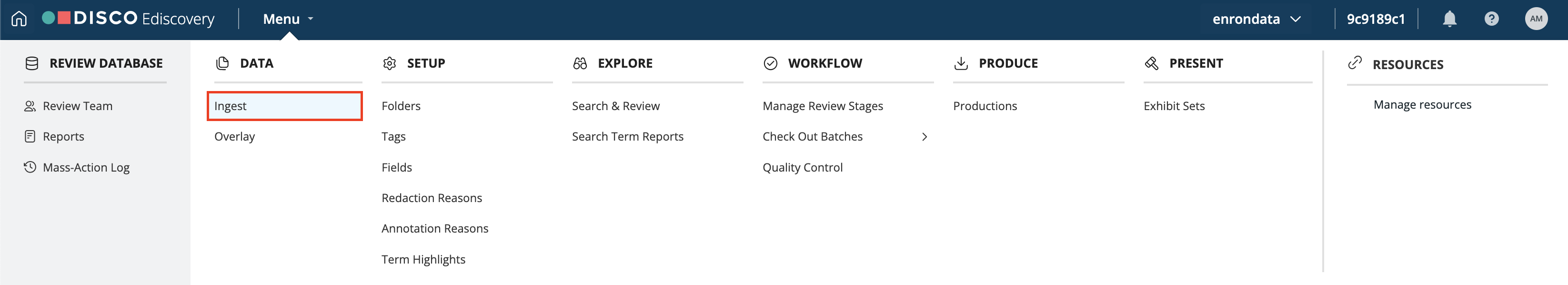Image resolution: width=1568 pixels, height=285 pixels.
Task: Select Overlay under Data
Action: [x=234, y=136]
